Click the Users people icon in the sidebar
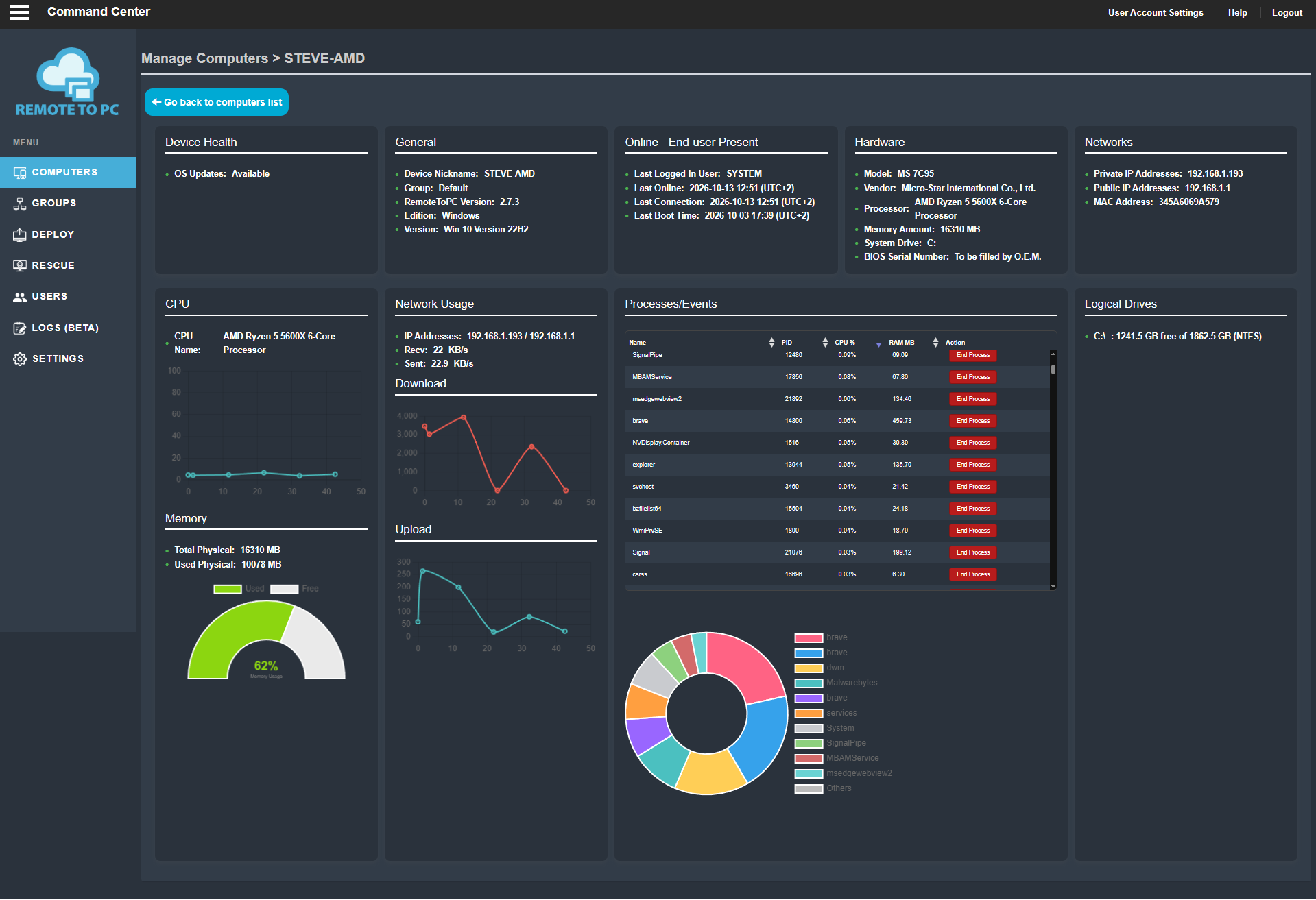Viewport: 1316px width, 900px height. pos(20,297)
